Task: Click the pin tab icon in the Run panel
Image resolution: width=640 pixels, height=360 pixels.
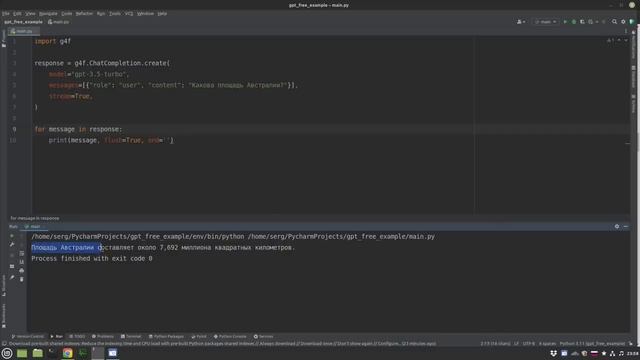Action: pos(12,278)
